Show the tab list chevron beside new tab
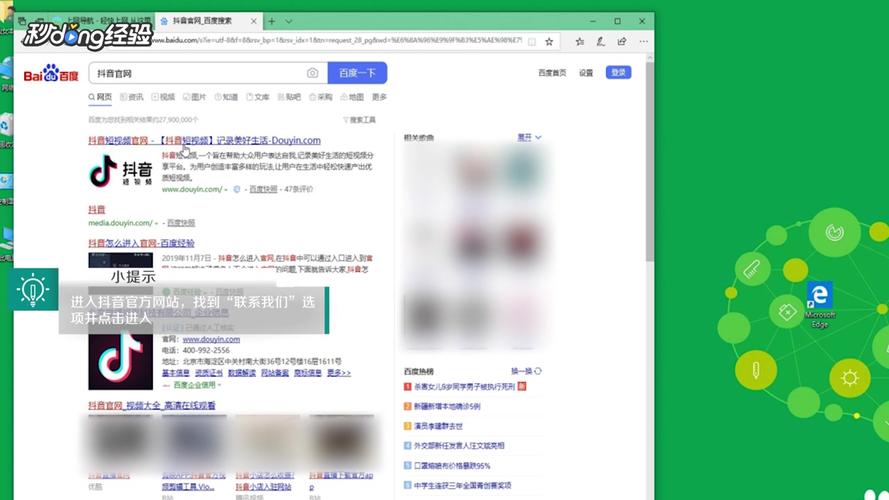The width and height of the screenshot is (889, 500). 289,21
